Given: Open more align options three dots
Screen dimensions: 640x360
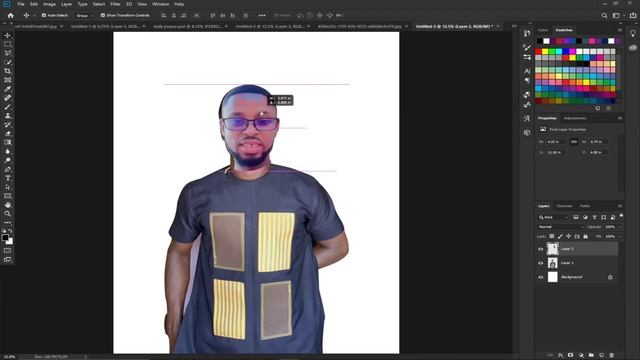Looking at the screenshot, I should tap(262, 16).
